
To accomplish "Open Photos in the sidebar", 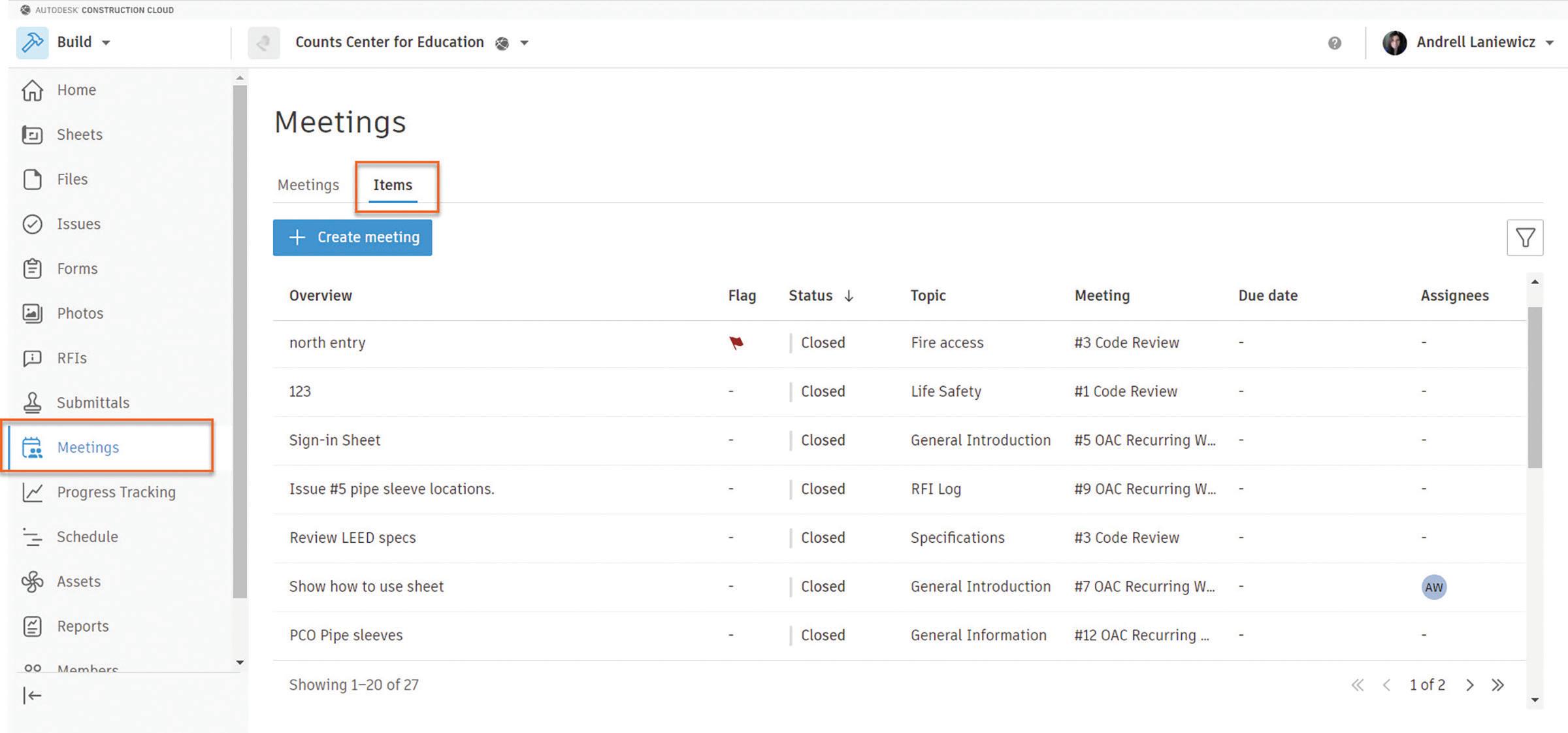I will click(80, 314).
